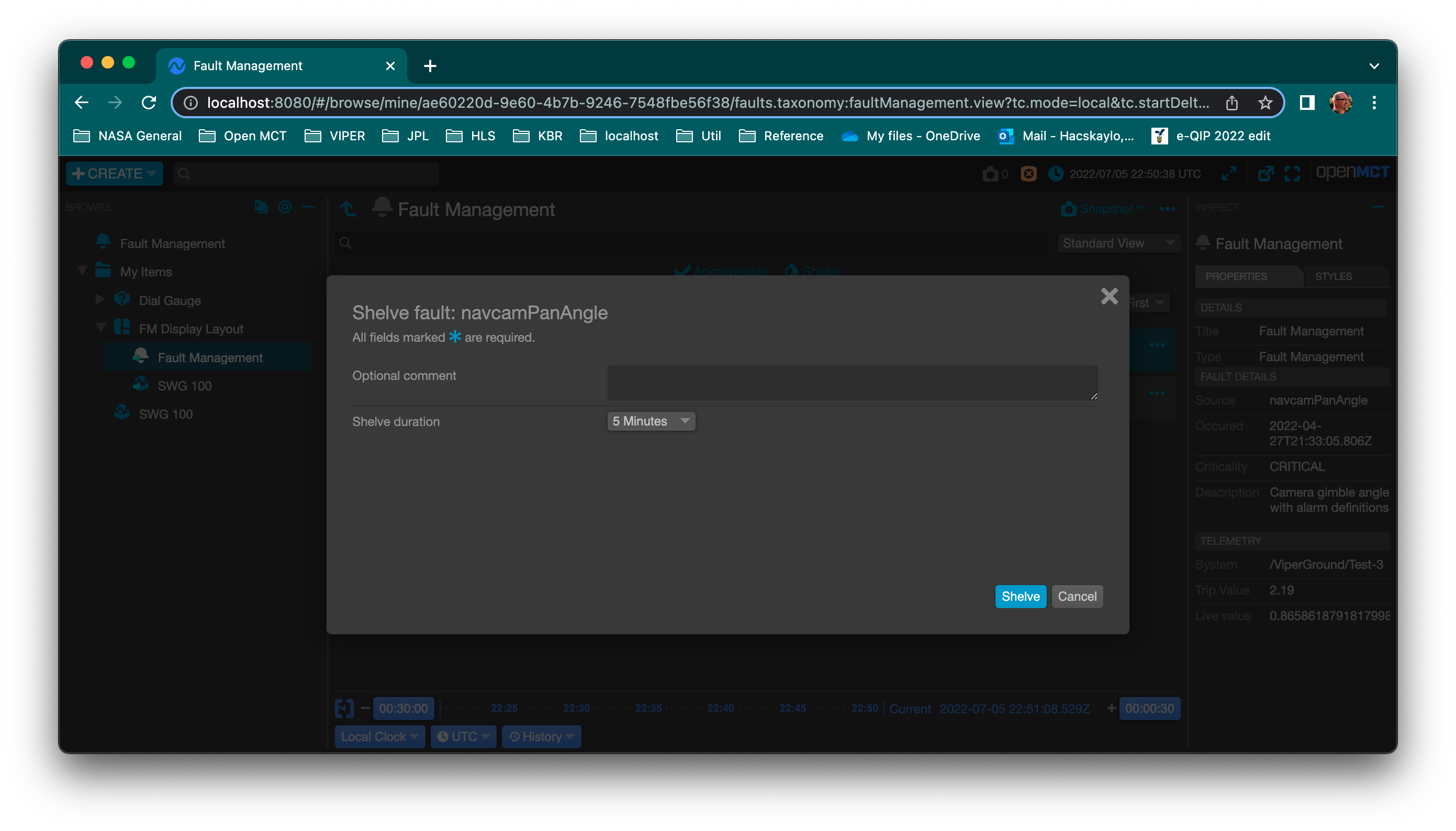Click Cancel to dismiss the dialog
The height and width of the screenshot is (831, 1456).
pos(1077,596)
